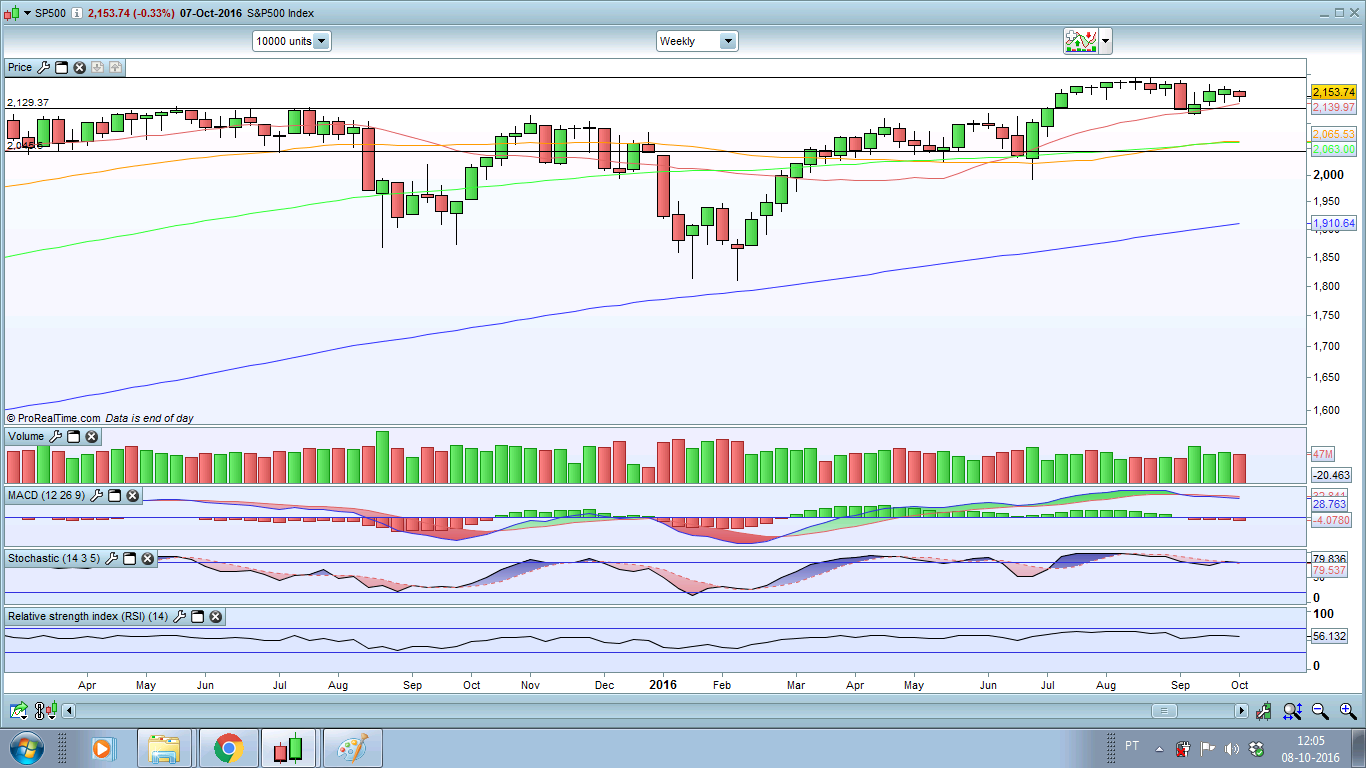
Task: Open the SP500 chart menu candlestick icon
Action: 12,13
